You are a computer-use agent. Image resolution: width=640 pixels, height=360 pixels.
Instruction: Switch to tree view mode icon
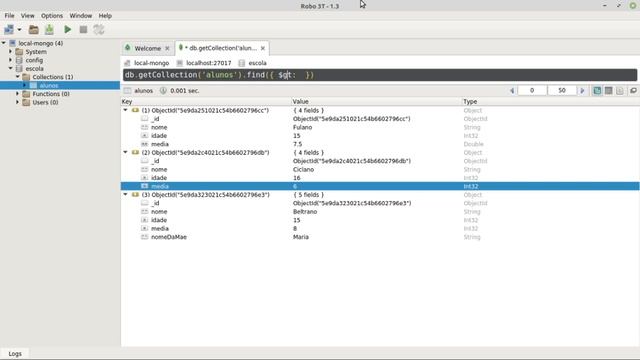(x=597, y=91)
